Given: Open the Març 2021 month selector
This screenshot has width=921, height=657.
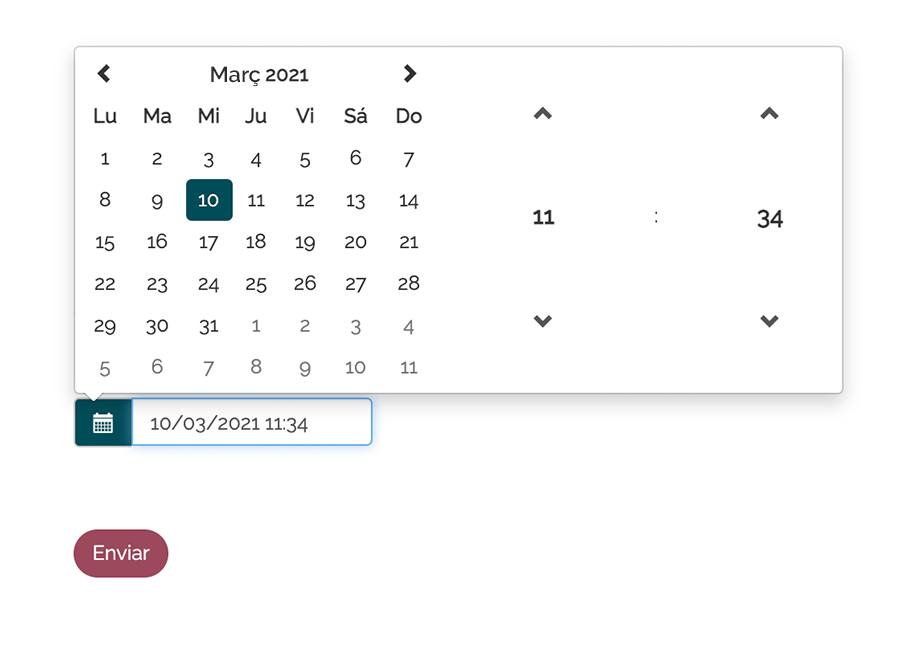Looking at the screenshot, I should [259, 75].
